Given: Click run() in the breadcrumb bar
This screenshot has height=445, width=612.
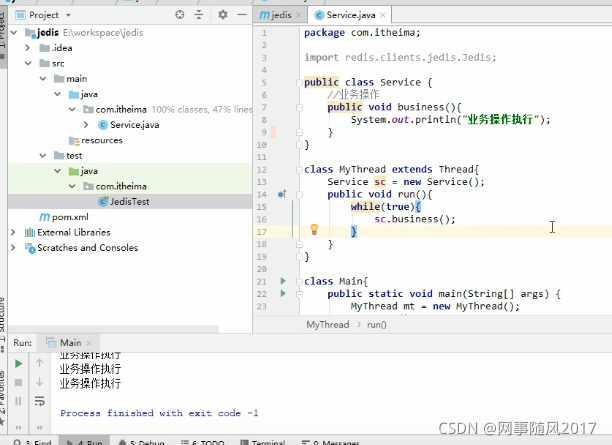Looking at the screenshot, I should click(376, 324).
